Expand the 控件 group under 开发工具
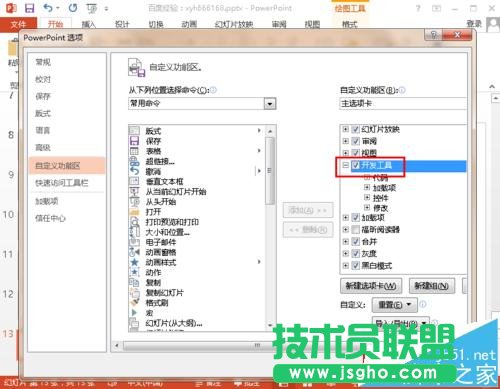The height and width of the screenshot is (389, 500). pyautogui.click(x=367, y=198)
